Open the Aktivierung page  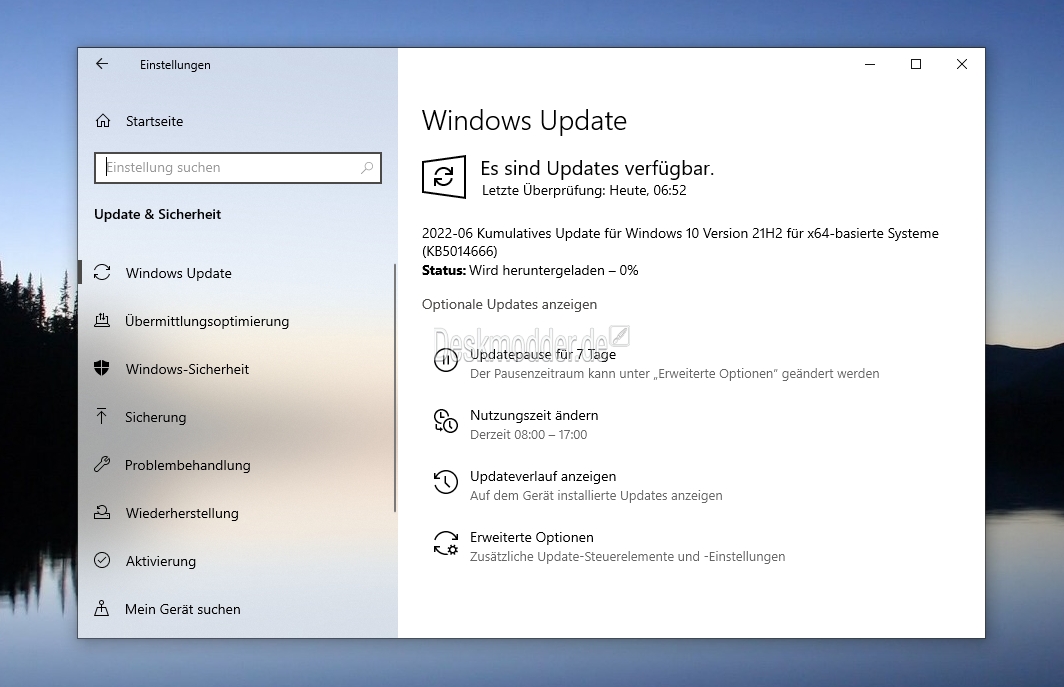point(160,561)
